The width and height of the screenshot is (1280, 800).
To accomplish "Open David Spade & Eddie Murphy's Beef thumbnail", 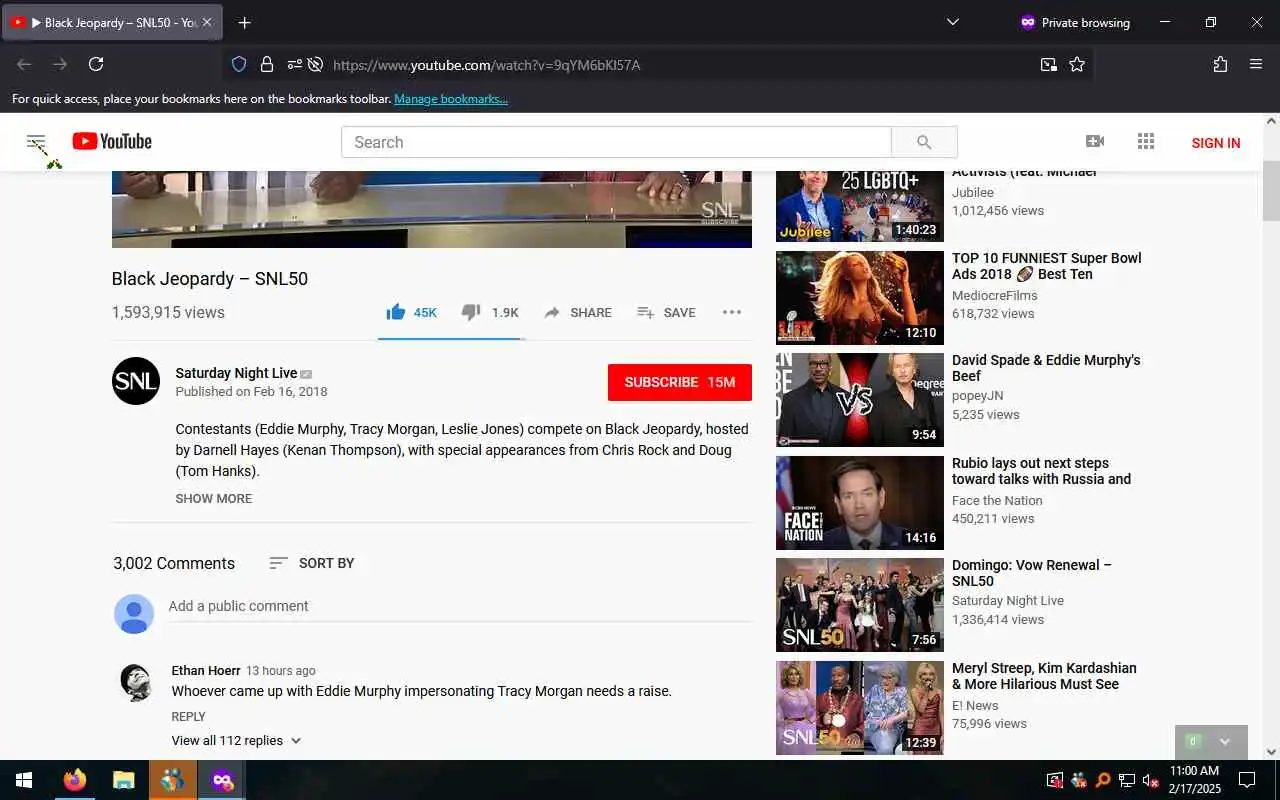I will [x=860, y=400].
